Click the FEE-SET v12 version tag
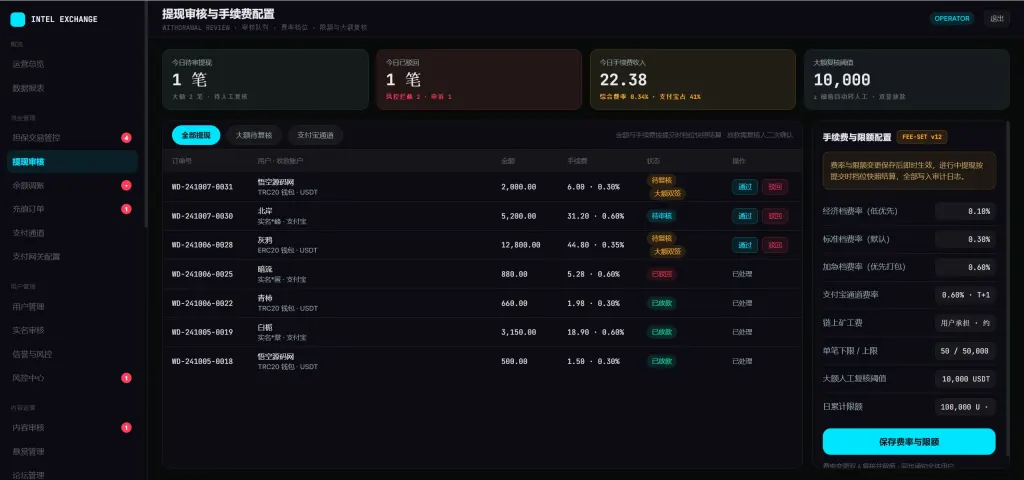The height and width of the screenshot is (480, 1024). (x=922, y=137)
